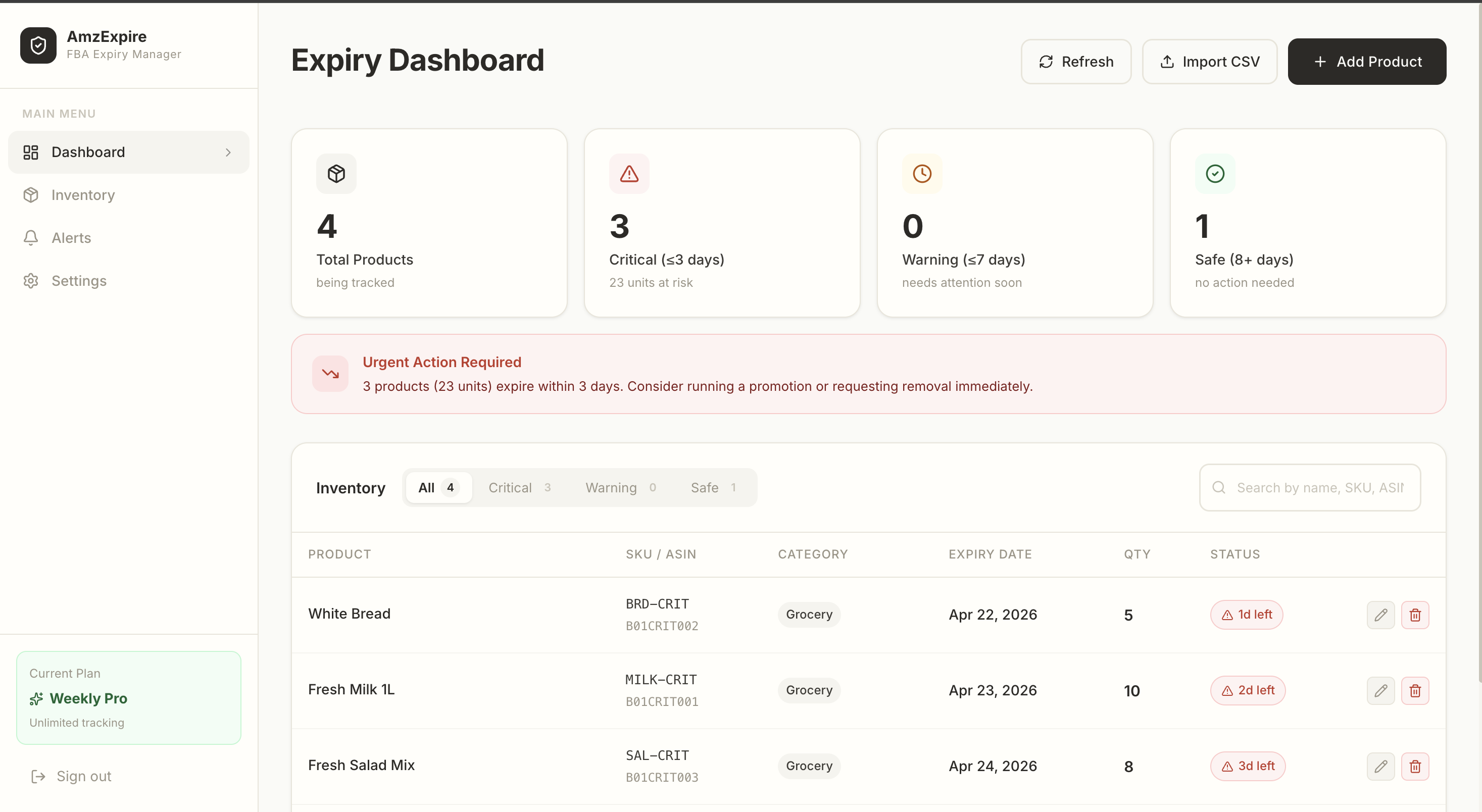Open the Dashboard menu item
The image size is (1482, 812).
tap(128, 152)
